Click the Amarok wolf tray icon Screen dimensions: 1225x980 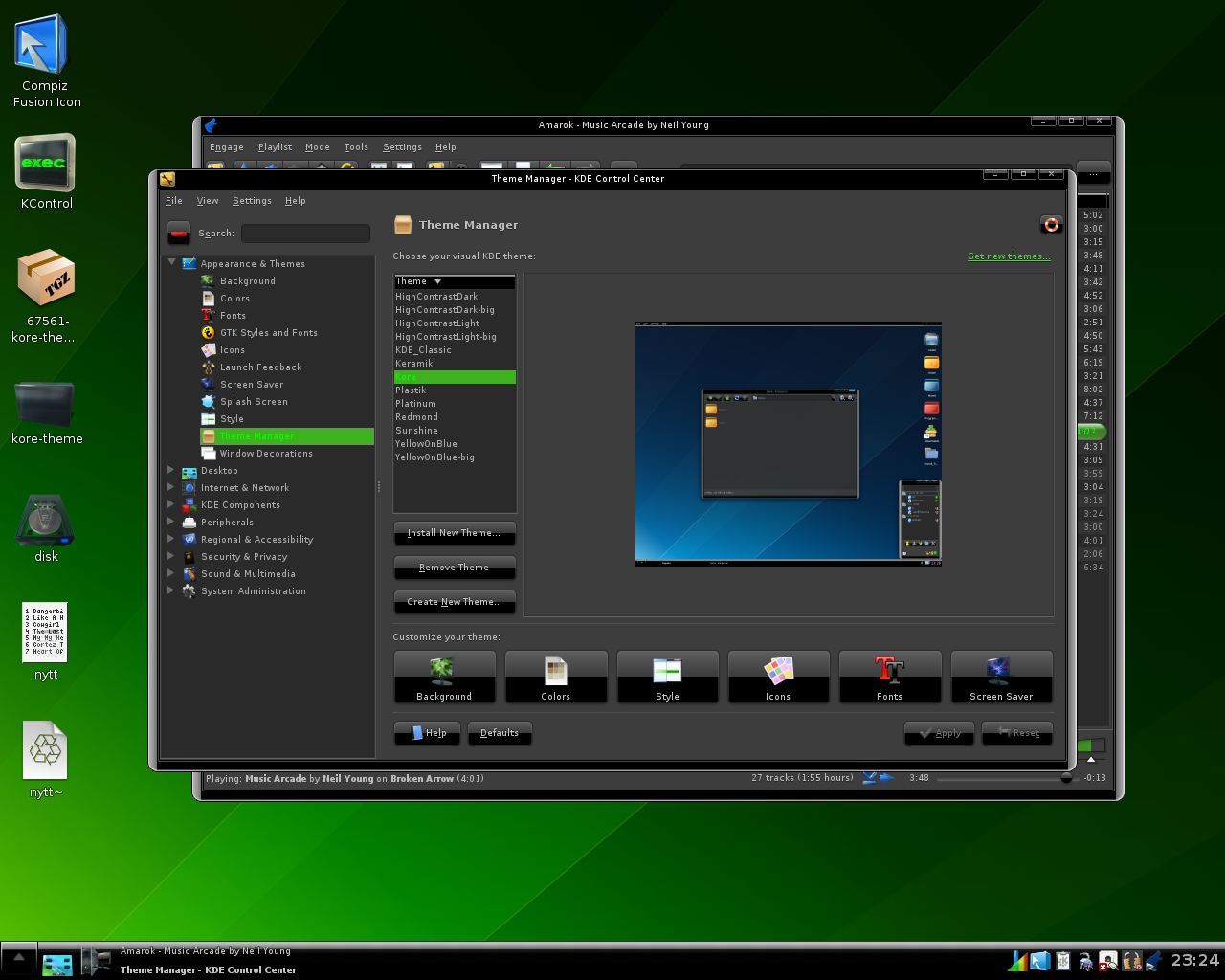(1153, 961)
